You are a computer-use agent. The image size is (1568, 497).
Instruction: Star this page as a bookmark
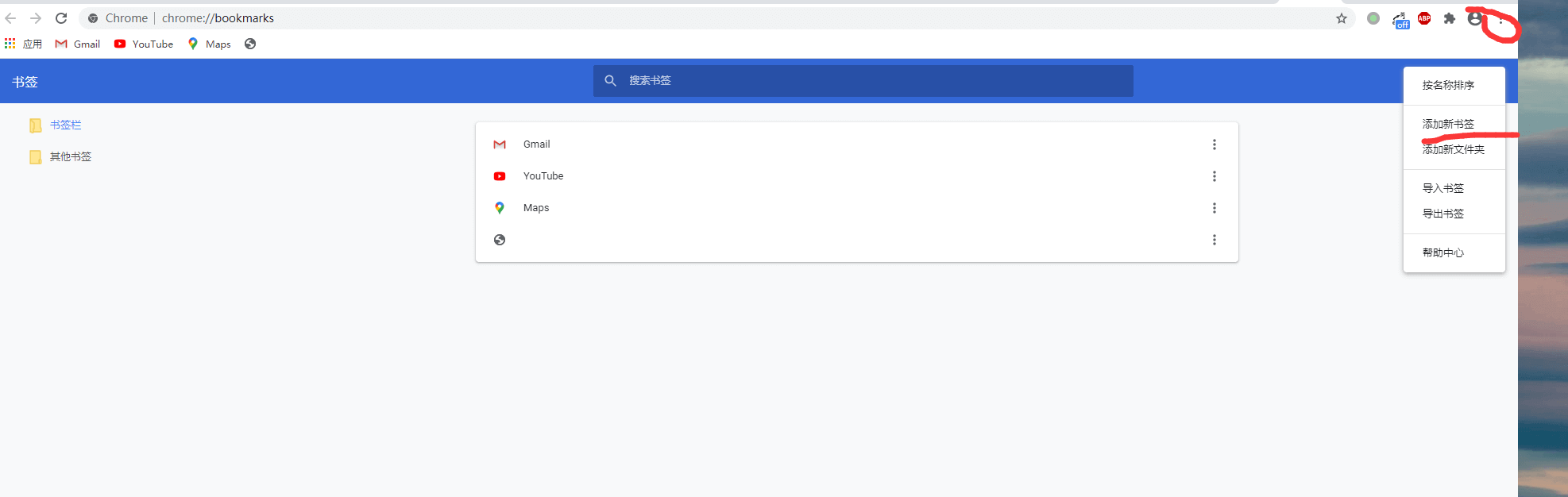(x=1342, y=18)
